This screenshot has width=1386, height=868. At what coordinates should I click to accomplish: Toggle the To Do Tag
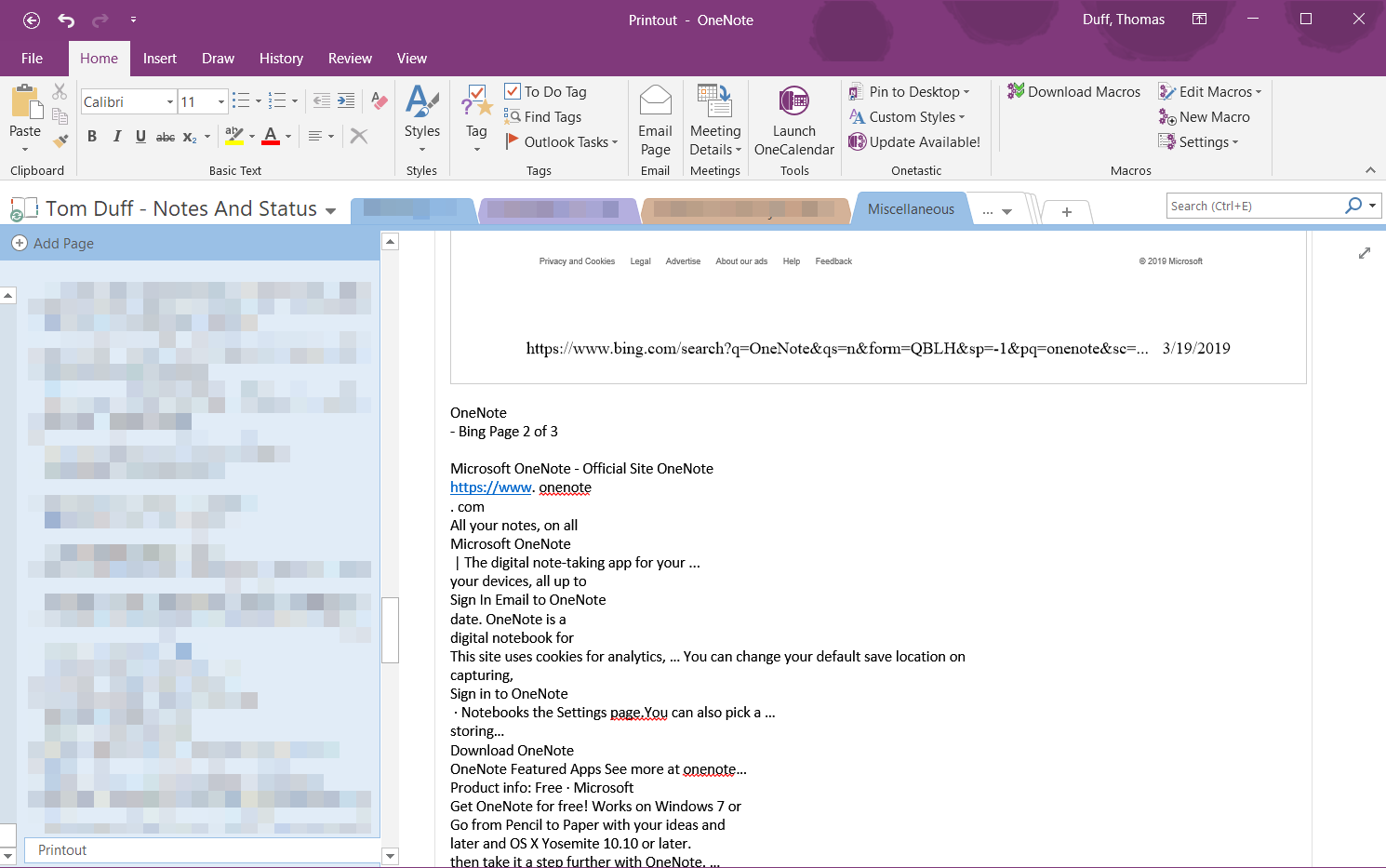point(547,91)
